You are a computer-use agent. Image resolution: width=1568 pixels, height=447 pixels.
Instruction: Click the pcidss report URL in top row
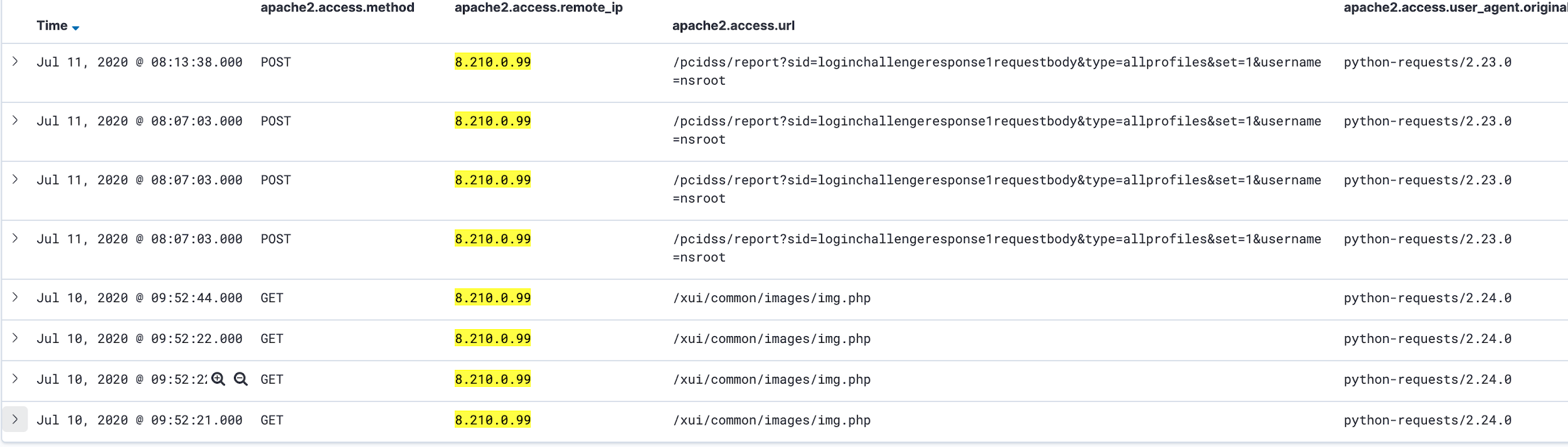click(x=997, y=71)
